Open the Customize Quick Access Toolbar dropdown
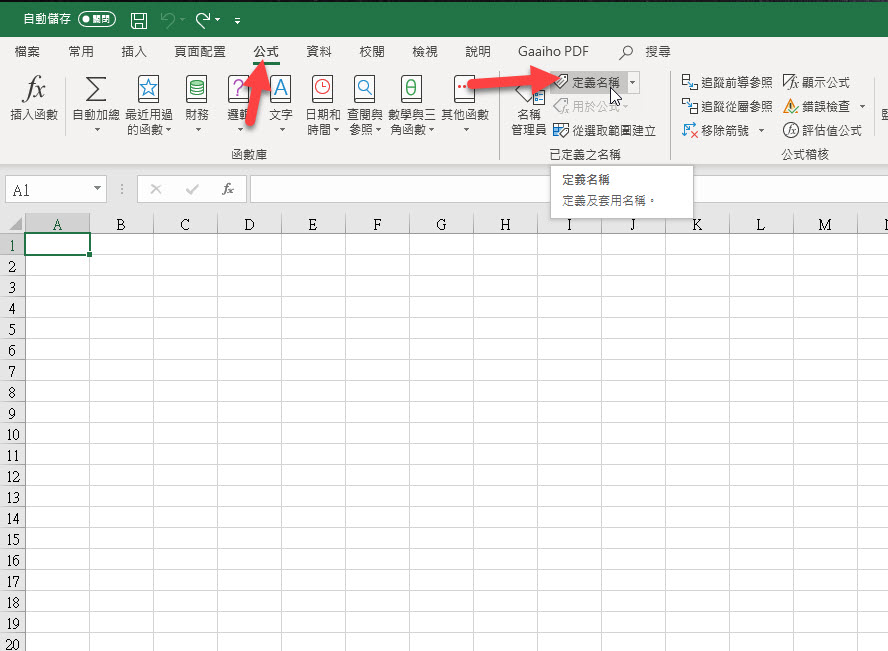Screen dimensions: 888x651 pos(237,21)
